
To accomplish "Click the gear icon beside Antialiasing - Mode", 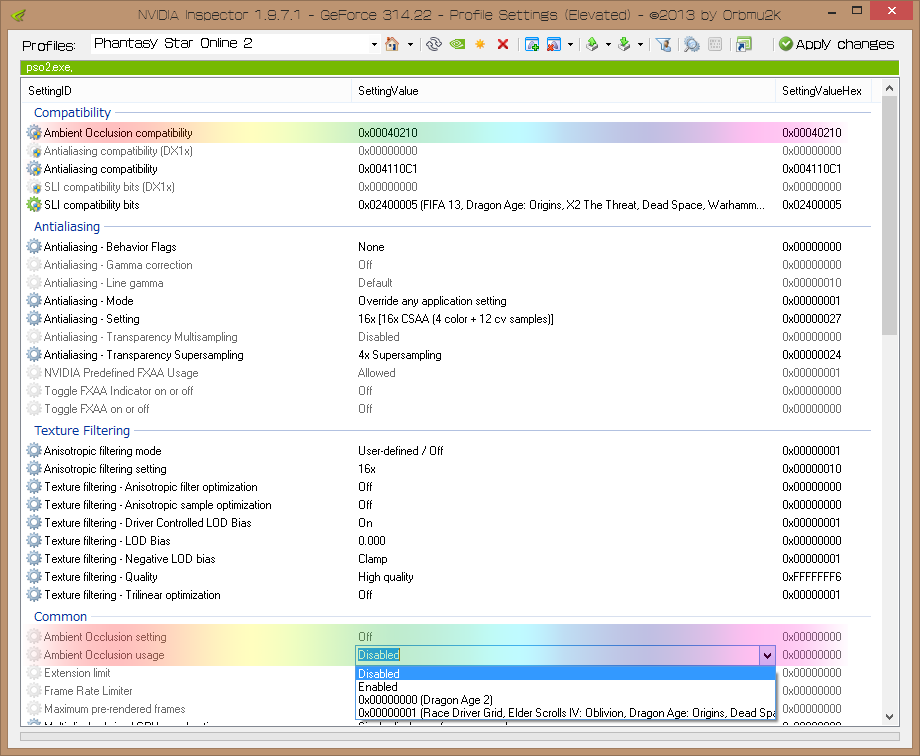I will coord(34,301).
